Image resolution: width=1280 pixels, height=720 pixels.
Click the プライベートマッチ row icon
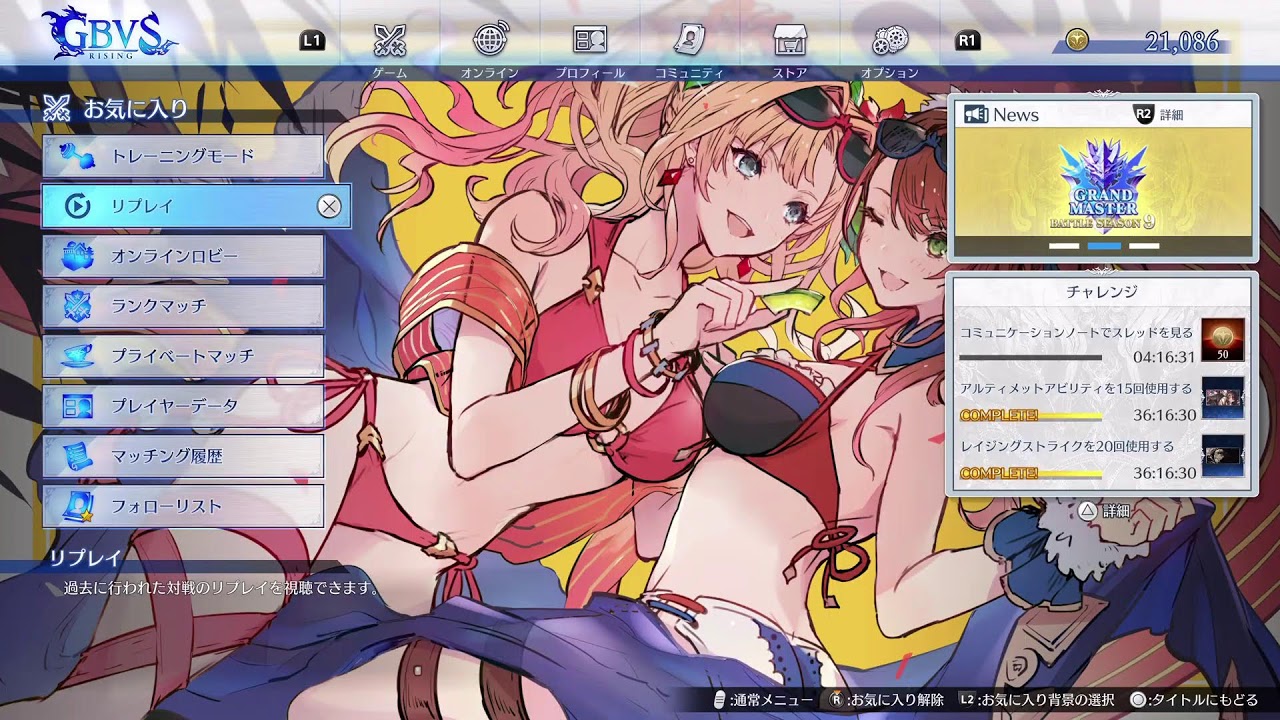click(x=77, y=356)
